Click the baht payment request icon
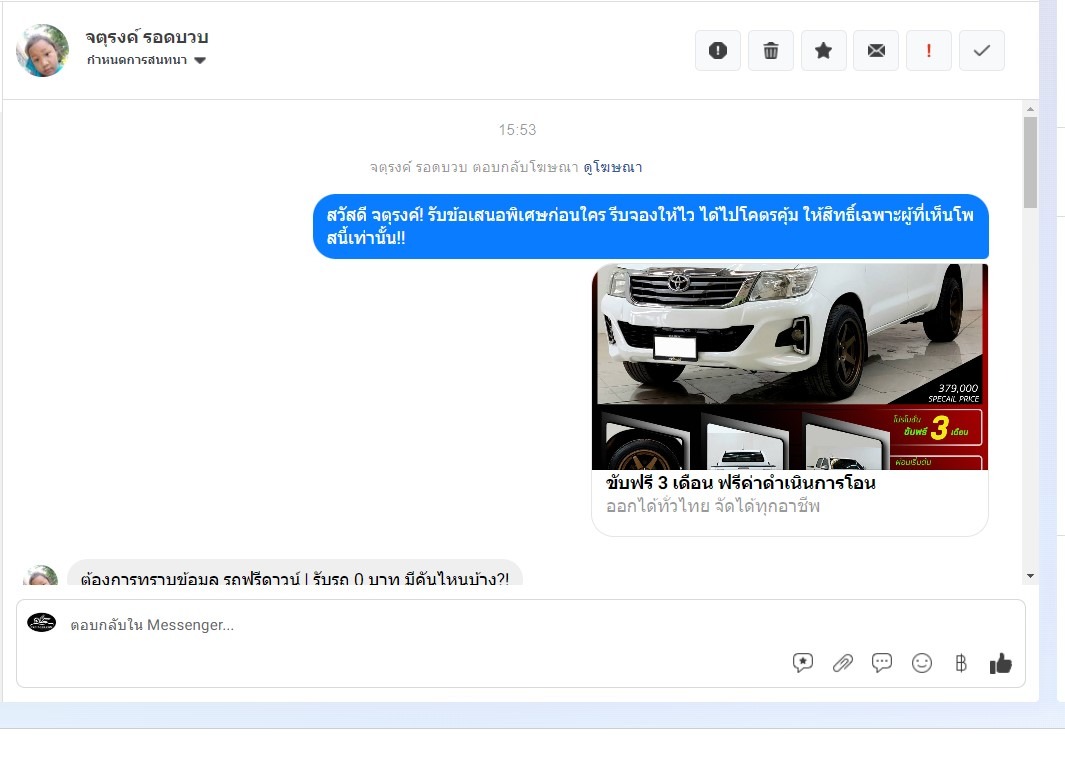Screen dimensions: 1065x773 click(x=961, y=663)
